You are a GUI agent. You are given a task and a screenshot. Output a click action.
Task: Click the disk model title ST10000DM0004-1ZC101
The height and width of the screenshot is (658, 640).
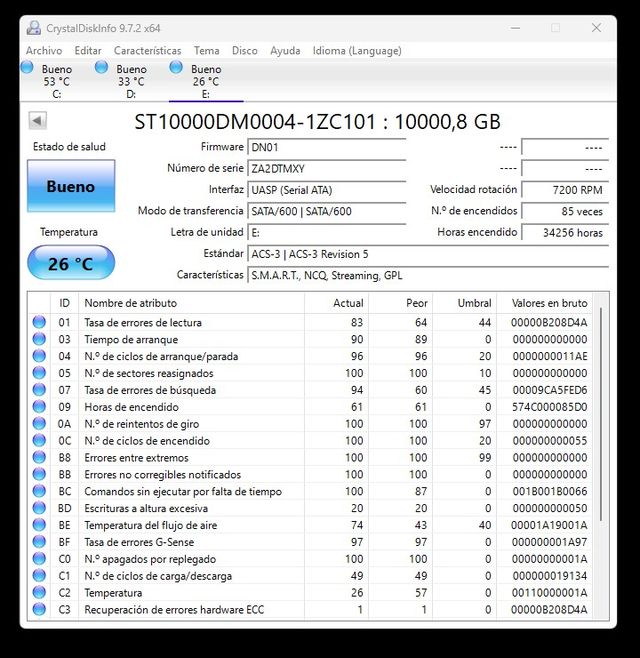pyautogui.click(x=255, y=122)
